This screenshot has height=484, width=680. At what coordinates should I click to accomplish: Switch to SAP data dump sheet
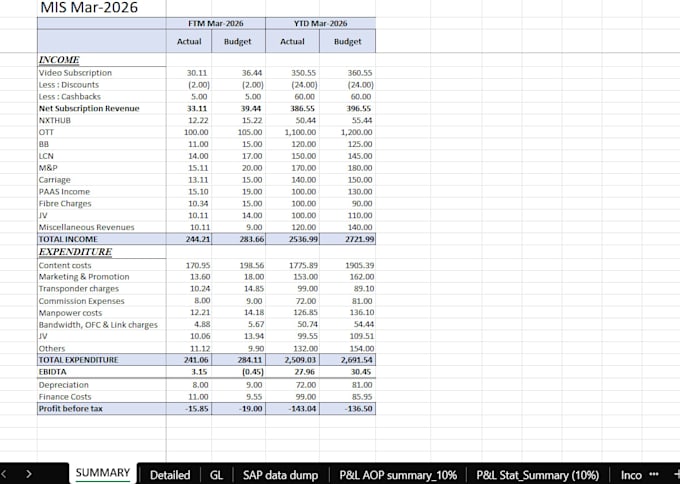click(280, 475)
